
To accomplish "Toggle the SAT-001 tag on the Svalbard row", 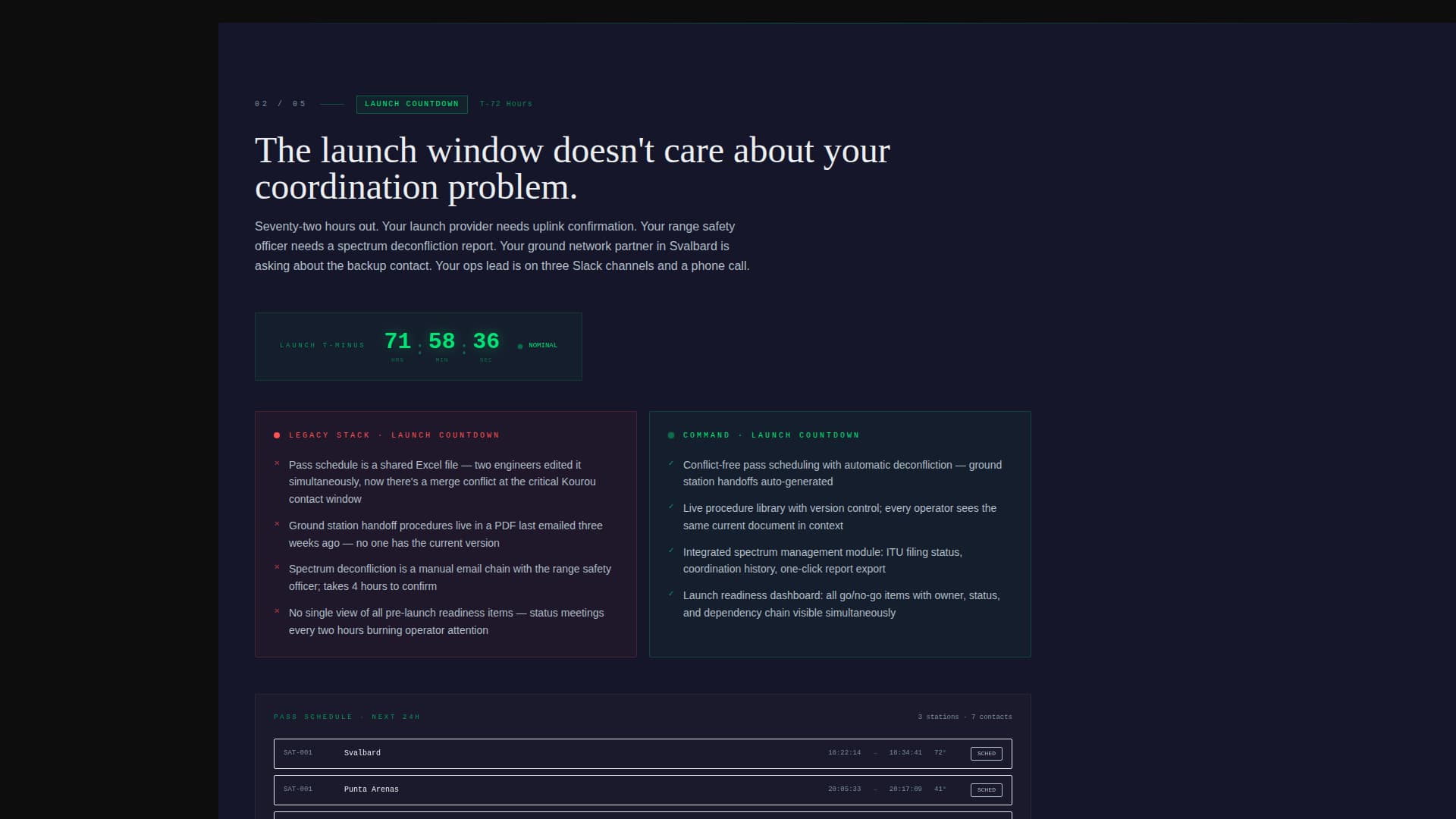I will 297,753.
